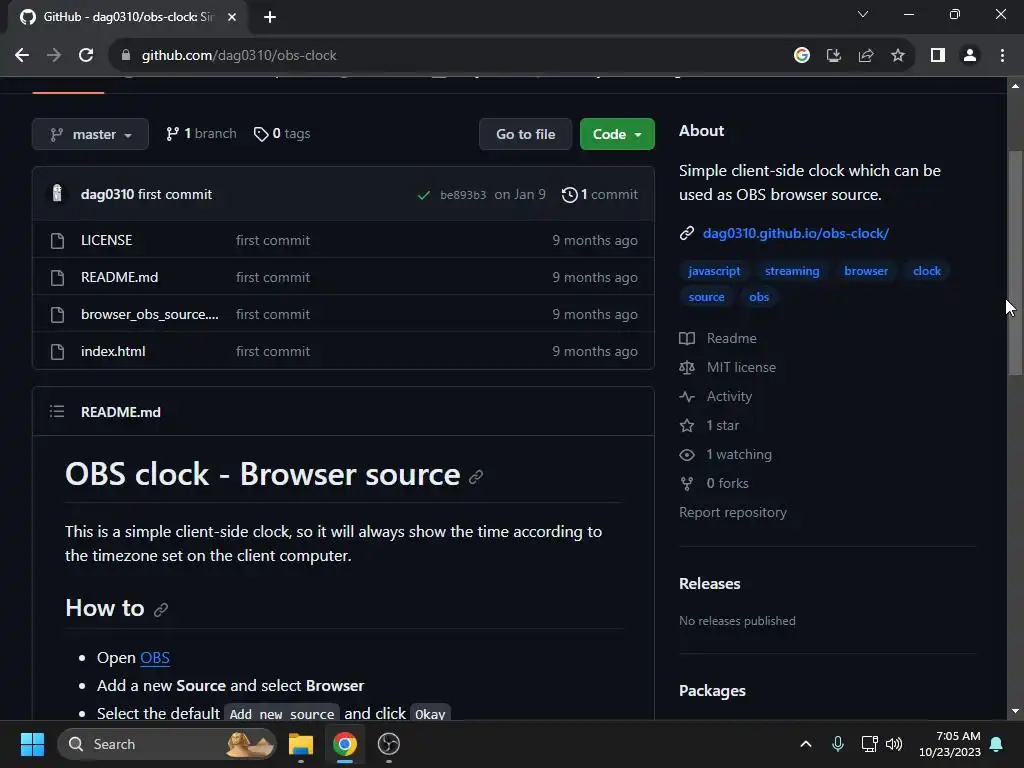View the 1 commit history link
Viewport: 1024px width, 768px height.
tap(600, 195)
